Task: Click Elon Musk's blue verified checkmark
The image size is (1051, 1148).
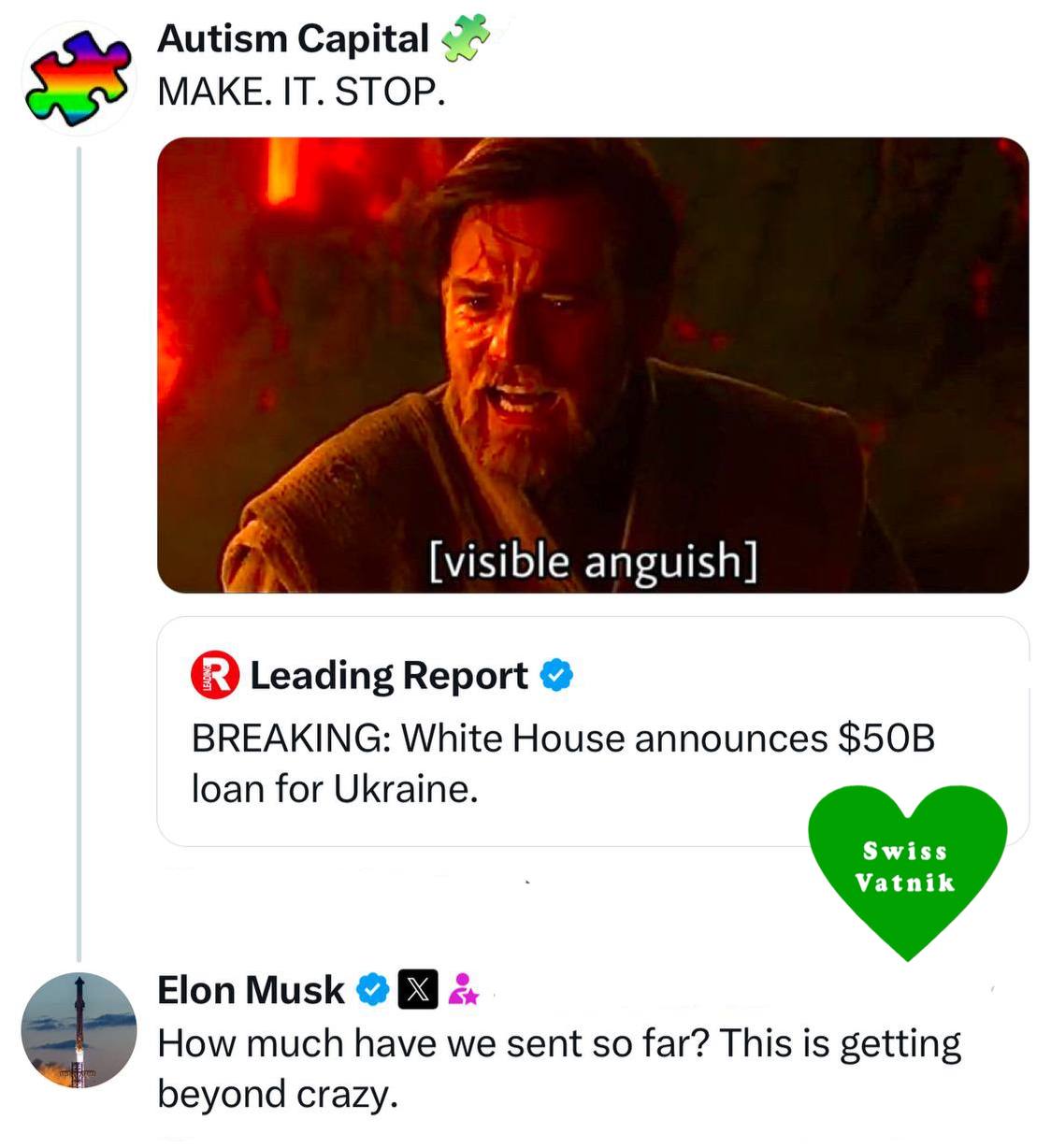Action: [374, 990]
